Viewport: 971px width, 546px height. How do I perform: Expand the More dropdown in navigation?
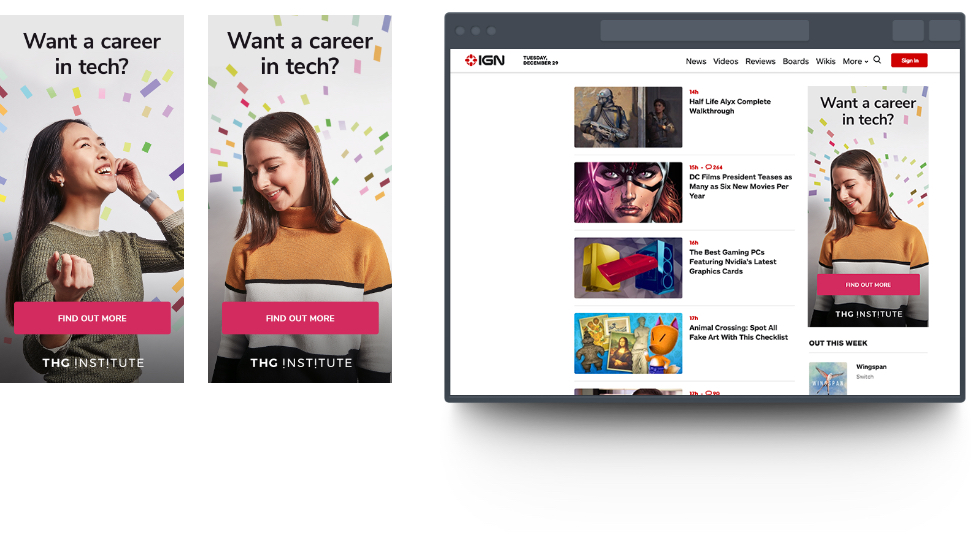855,61
